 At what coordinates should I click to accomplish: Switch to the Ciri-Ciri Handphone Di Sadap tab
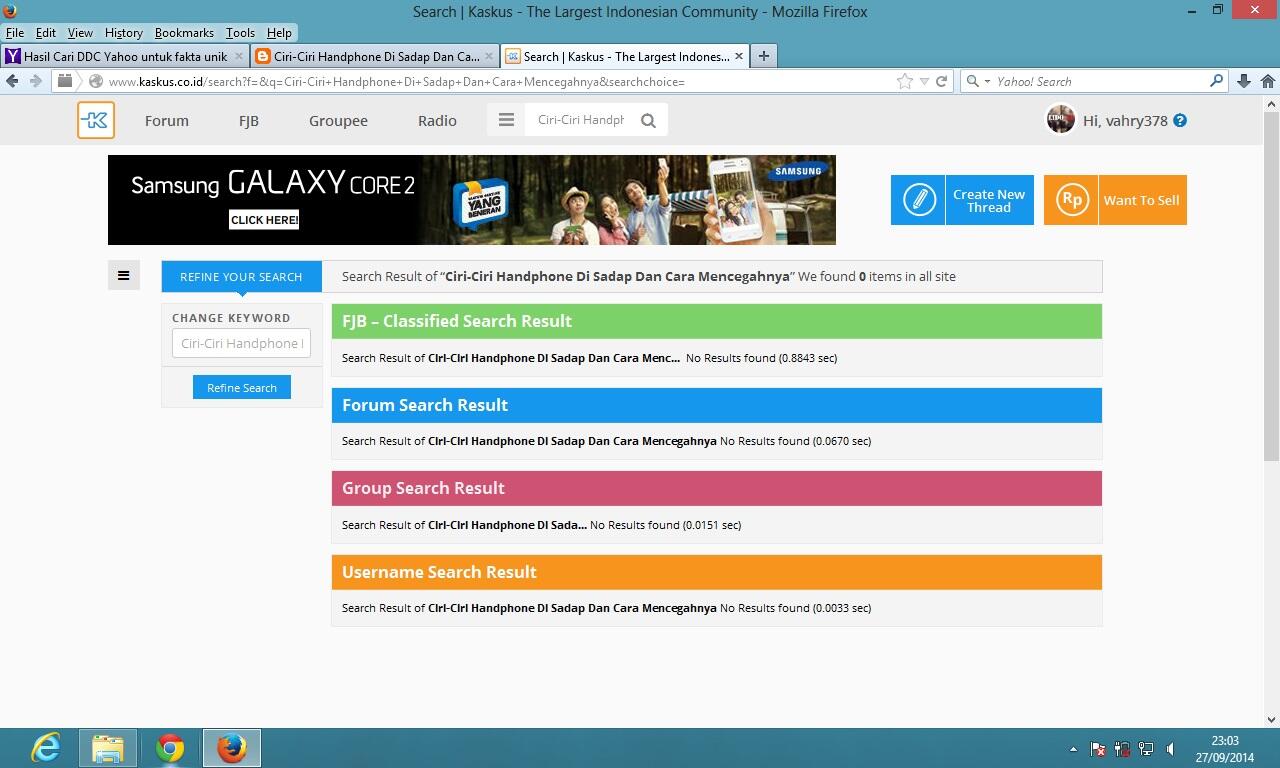374,56
